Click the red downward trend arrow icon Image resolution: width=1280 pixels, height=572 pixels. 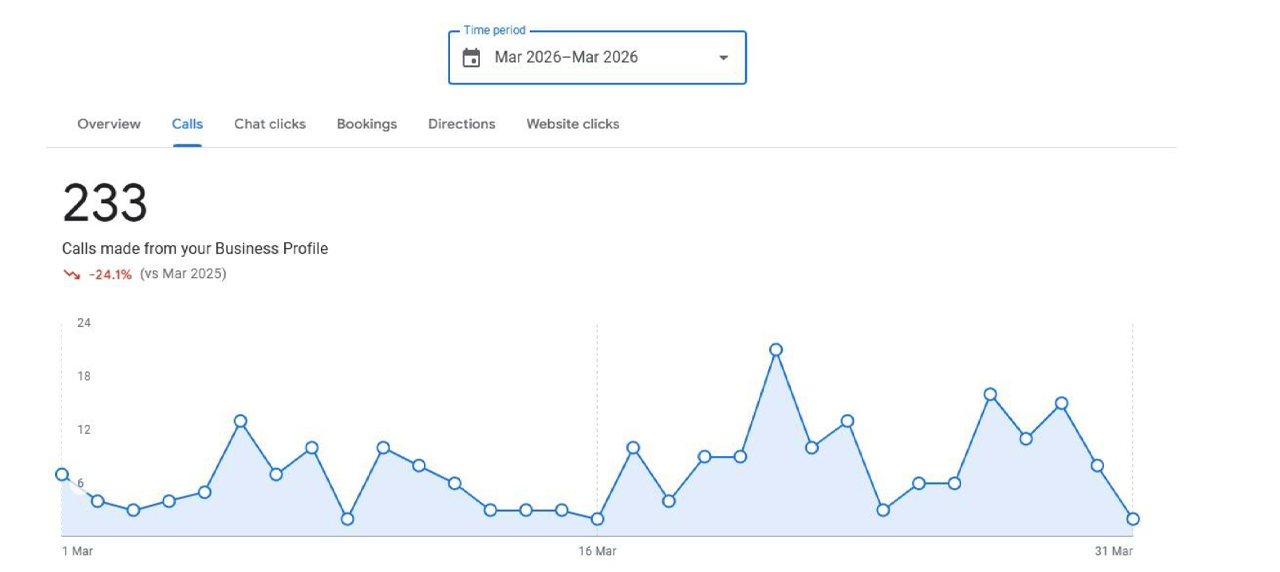(71, 274)
